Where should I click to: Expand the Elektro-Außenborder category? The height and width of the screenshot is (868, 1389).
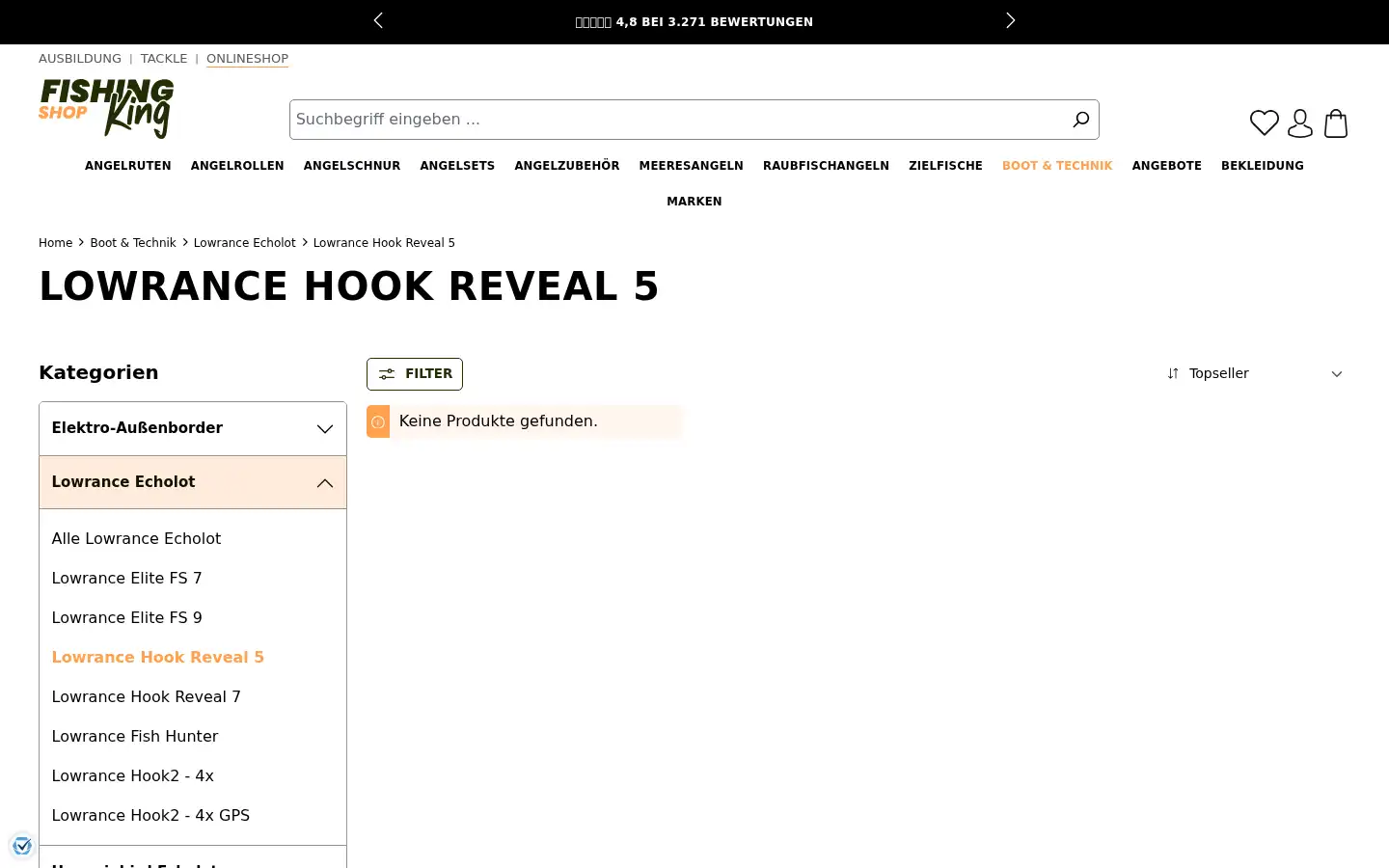pos(193,428)
